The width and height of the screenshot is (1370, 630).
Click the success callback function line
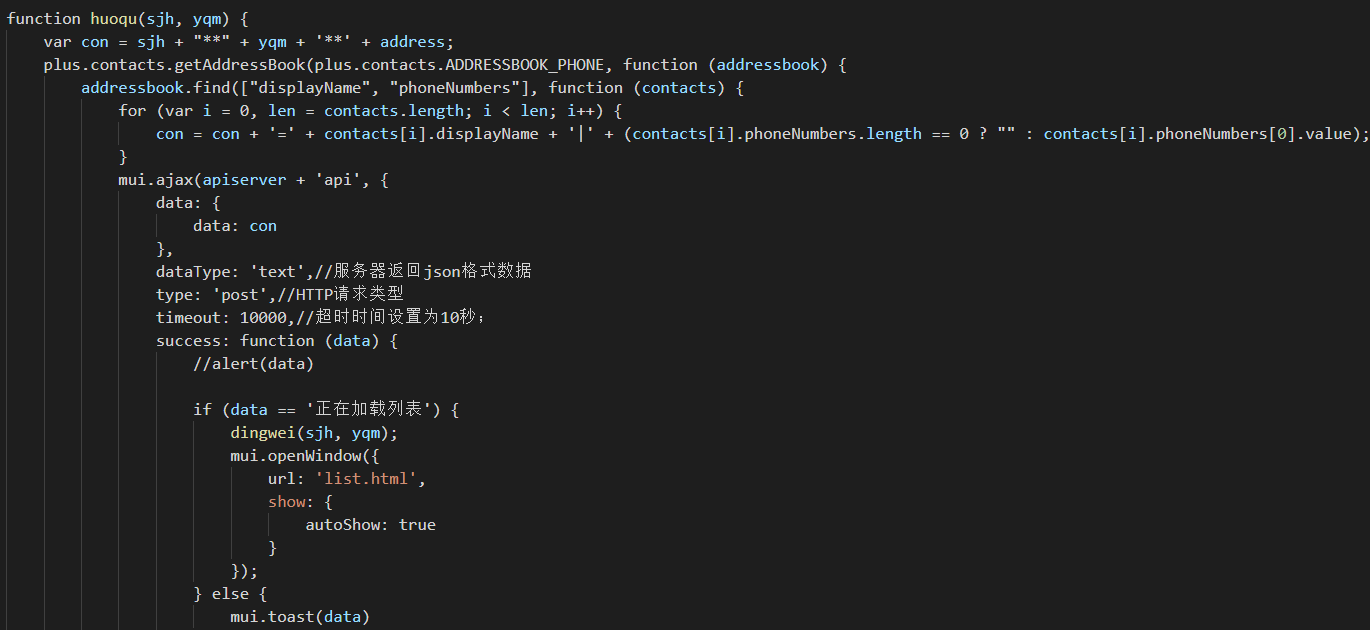coord(277,341)
